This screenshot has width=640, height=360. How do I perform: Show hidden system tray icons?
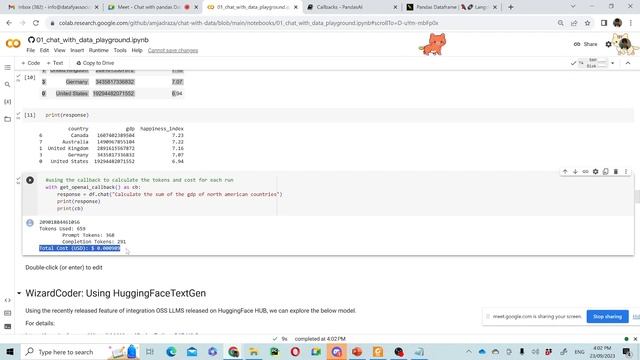(x=469, y=351)
